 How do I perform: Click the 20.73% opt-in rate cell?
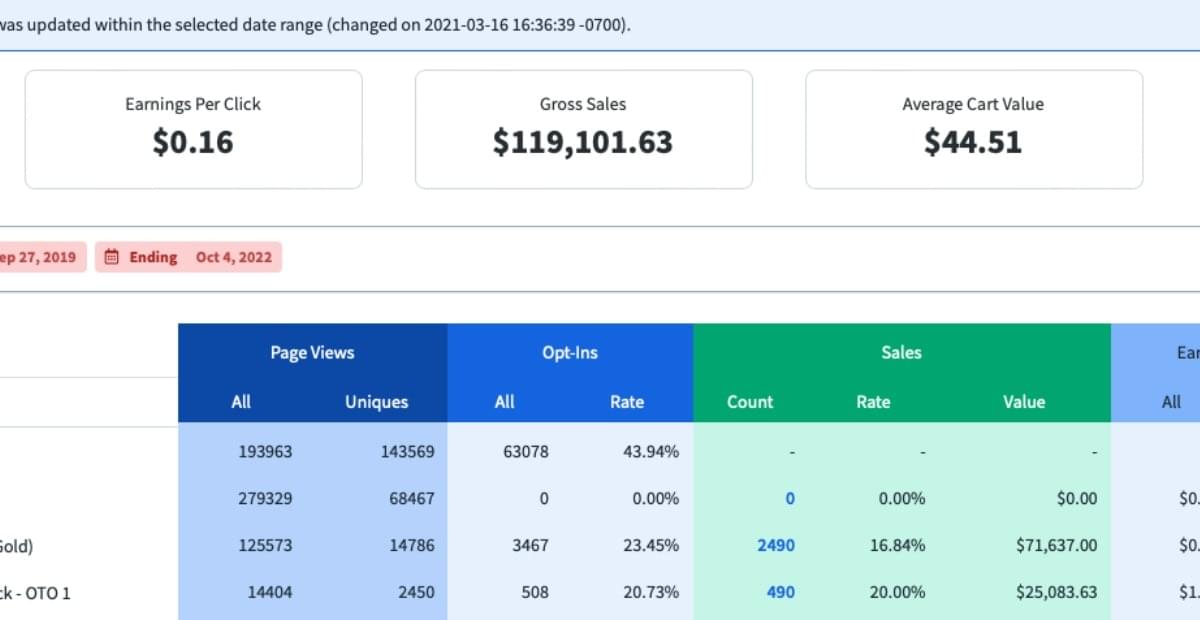point(651,592)
